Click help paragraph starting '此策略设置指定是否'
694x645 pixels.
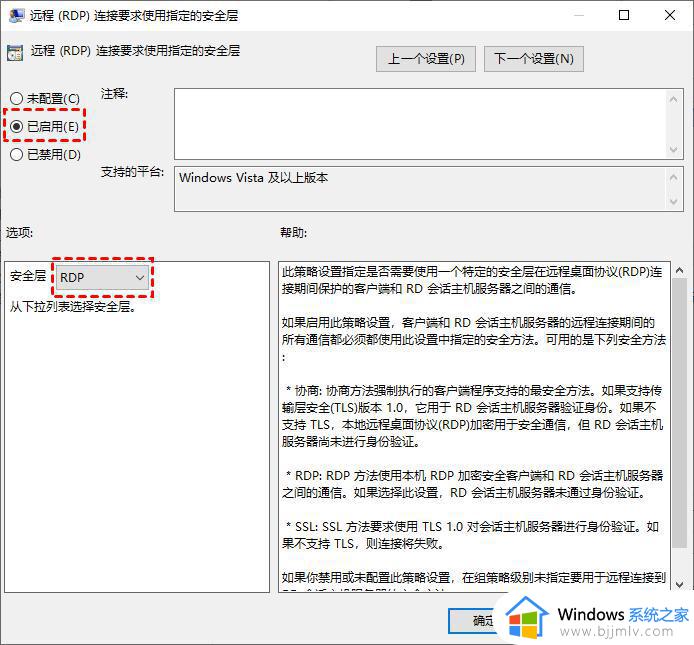(472, 280)
